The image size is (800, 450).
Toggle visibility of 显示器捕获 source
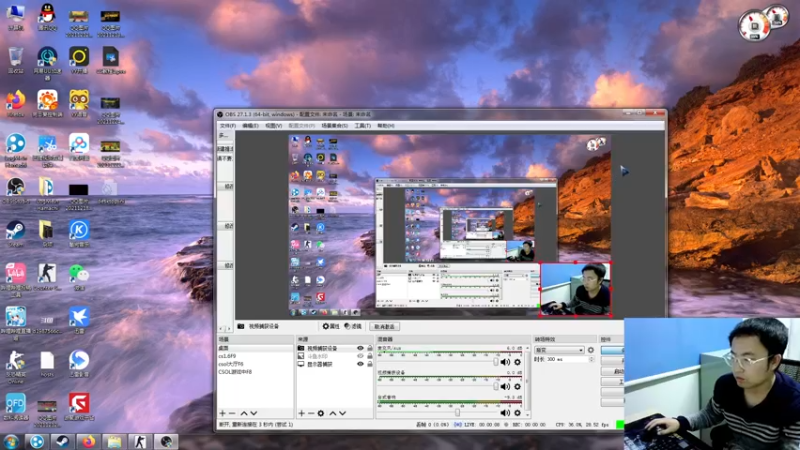click(x=360, y=364)
